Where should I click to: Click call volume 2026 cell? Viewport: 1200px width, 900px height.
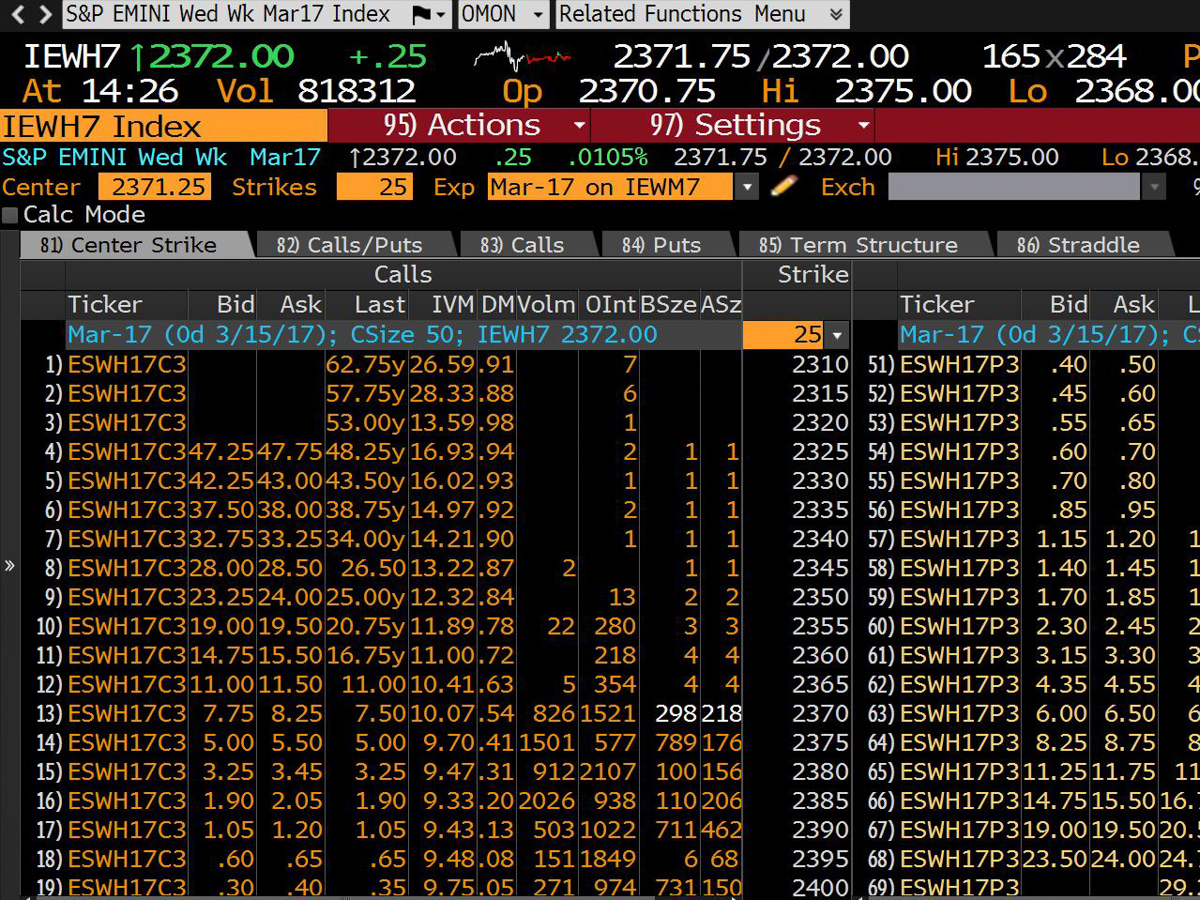tap(548, 800)
